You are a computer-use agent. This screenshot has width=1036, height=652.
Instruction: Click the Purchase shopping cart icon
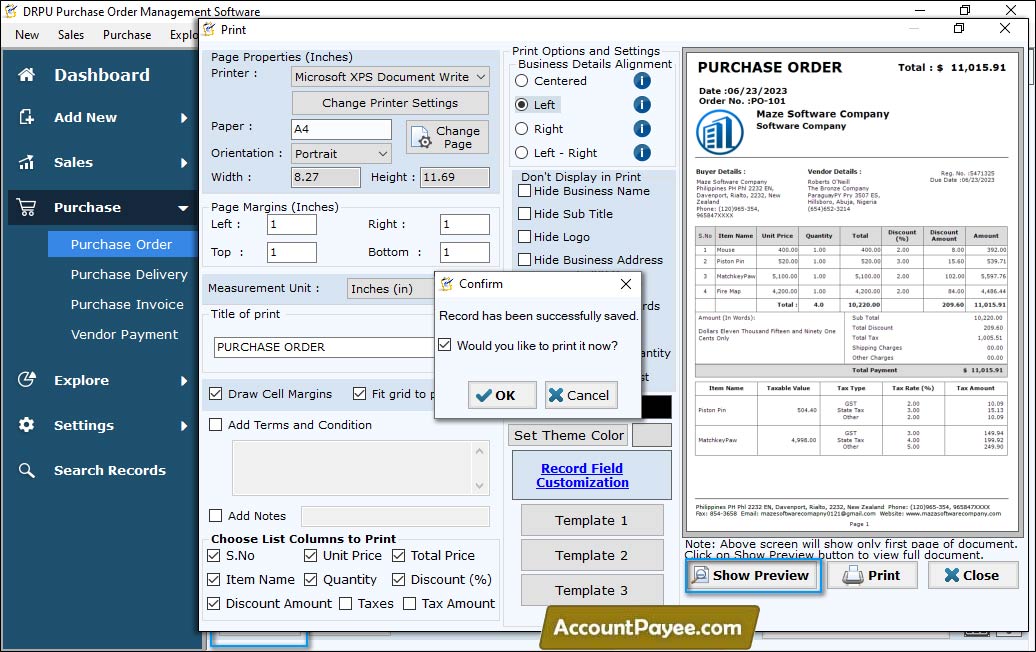26,207
